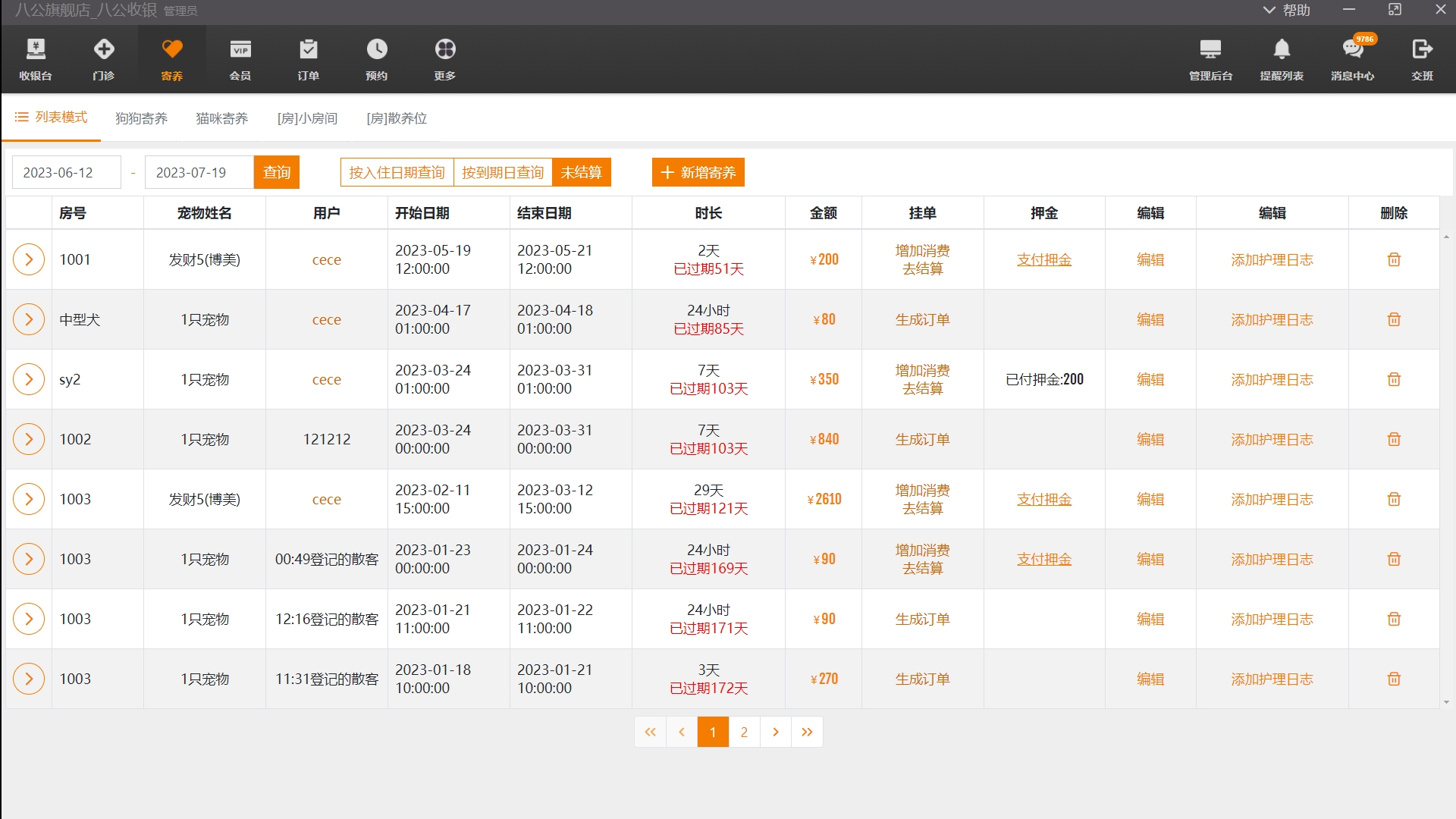
Task: Click 支付押金 for room 1001
Action: point(1044,259)
